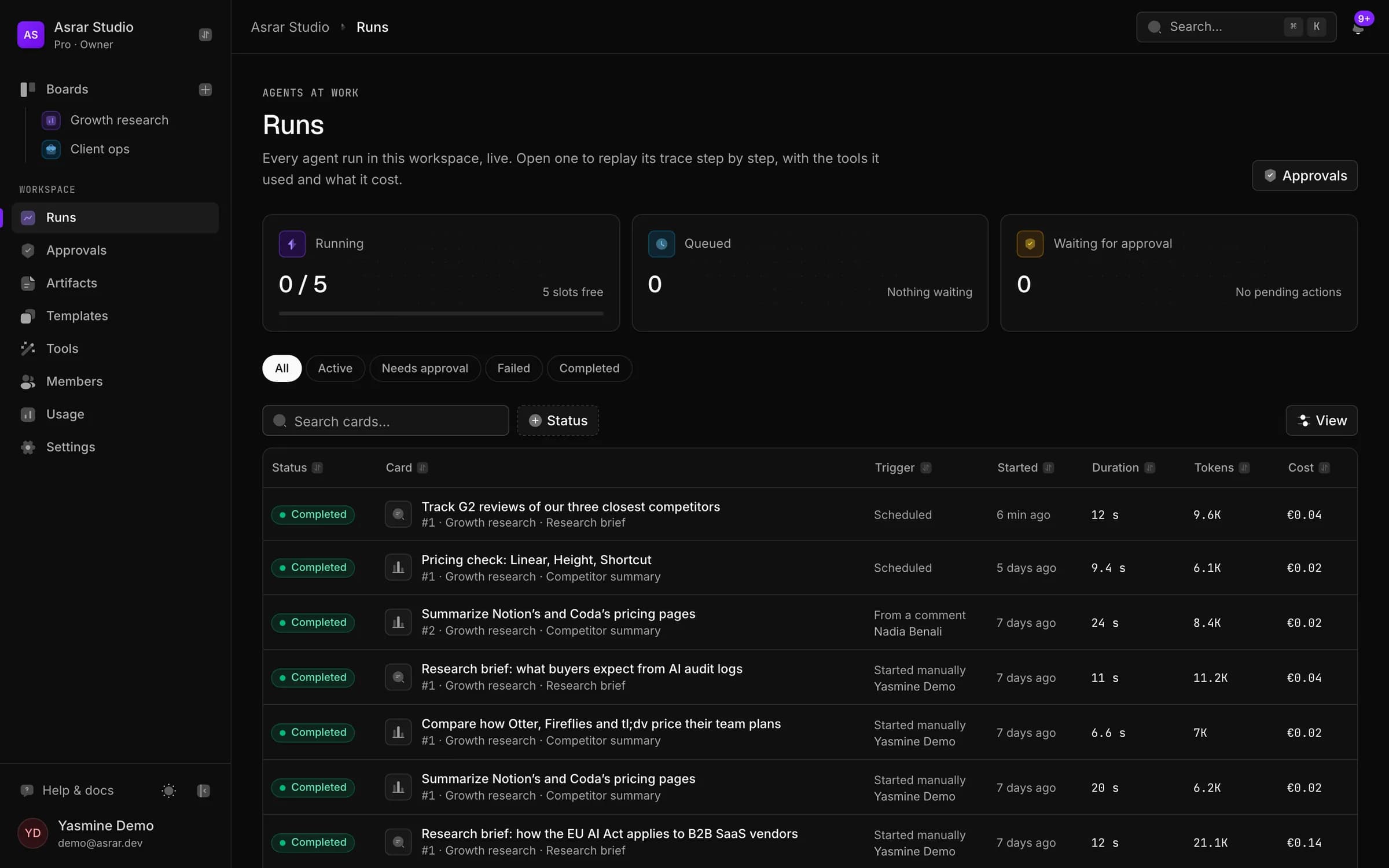Open the Growth research board
Screen dimensions: 1389x868
coord(119,120)
